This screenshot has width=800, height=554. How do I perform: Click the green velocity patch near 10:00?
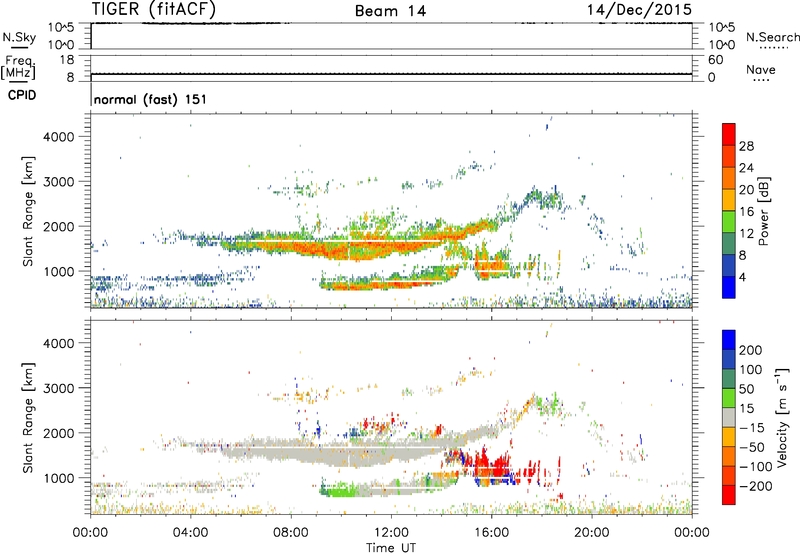[341, 492]
